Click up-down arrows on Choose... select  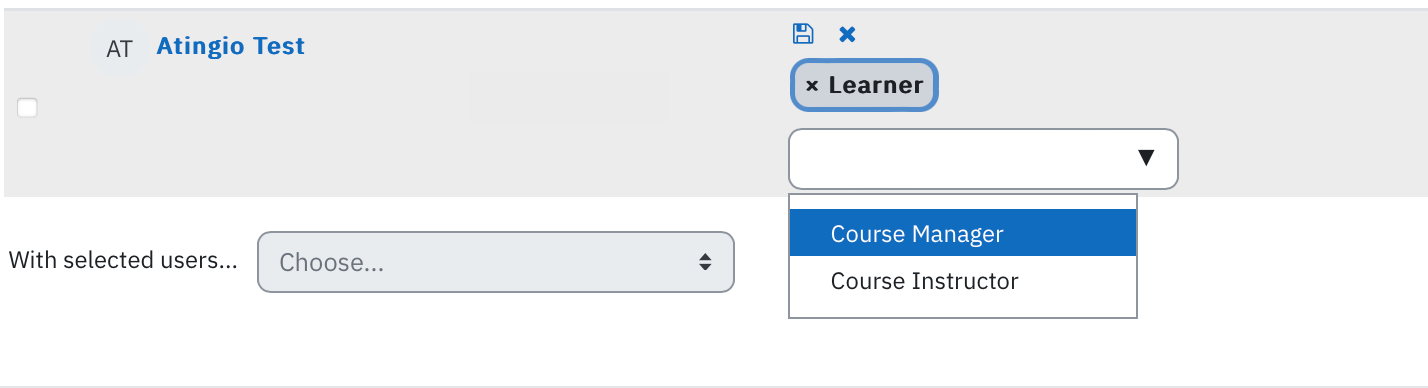705,262
